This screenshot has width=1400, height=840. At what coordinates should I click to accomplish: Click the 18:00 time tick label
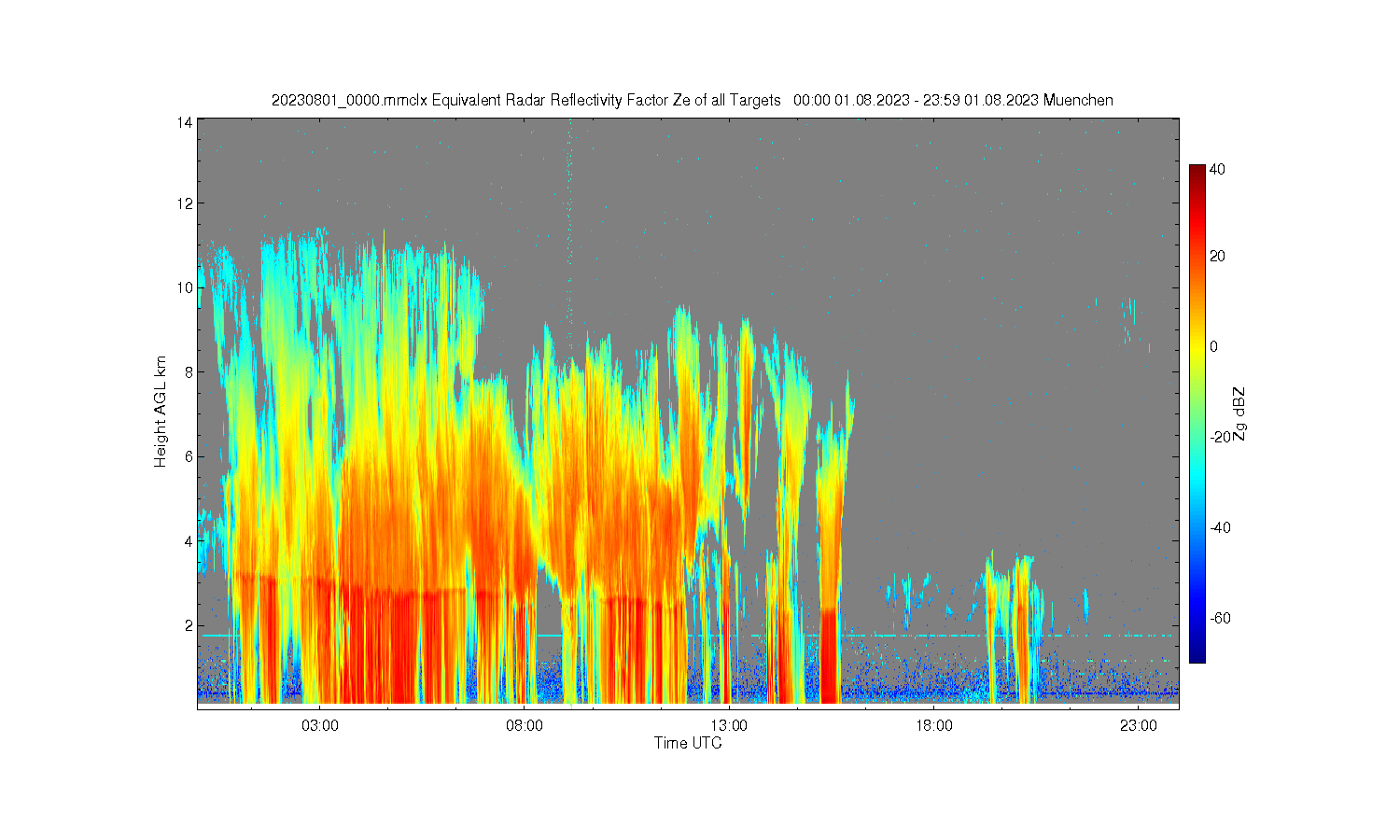coord(933,725)
